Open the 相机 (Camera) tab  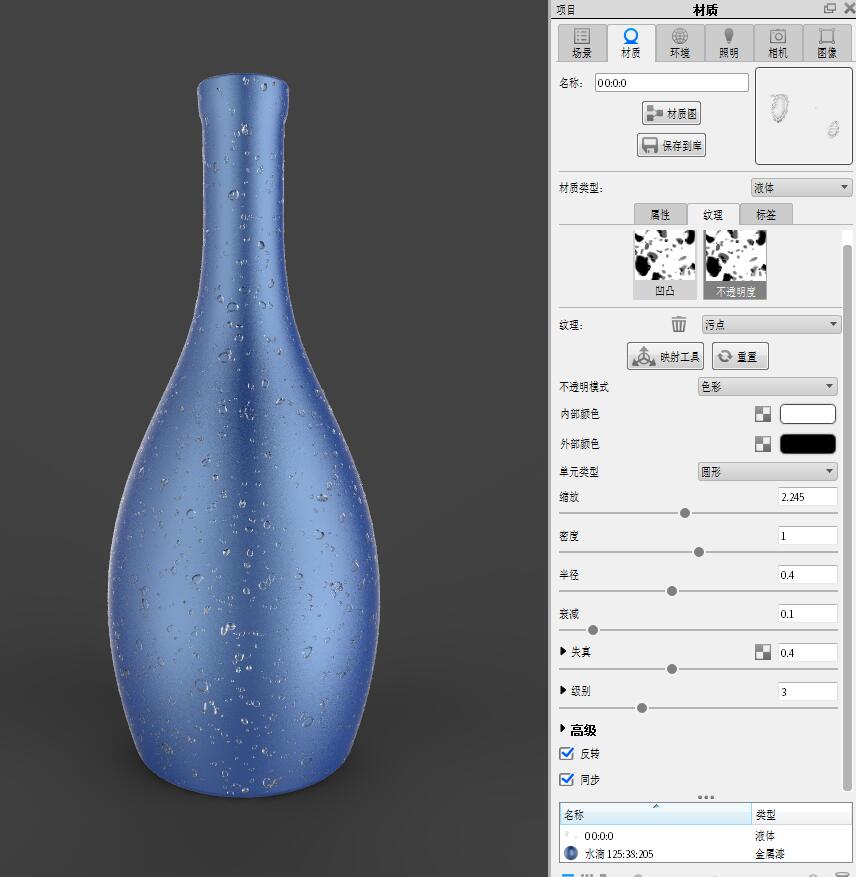(x=778, y=43)
